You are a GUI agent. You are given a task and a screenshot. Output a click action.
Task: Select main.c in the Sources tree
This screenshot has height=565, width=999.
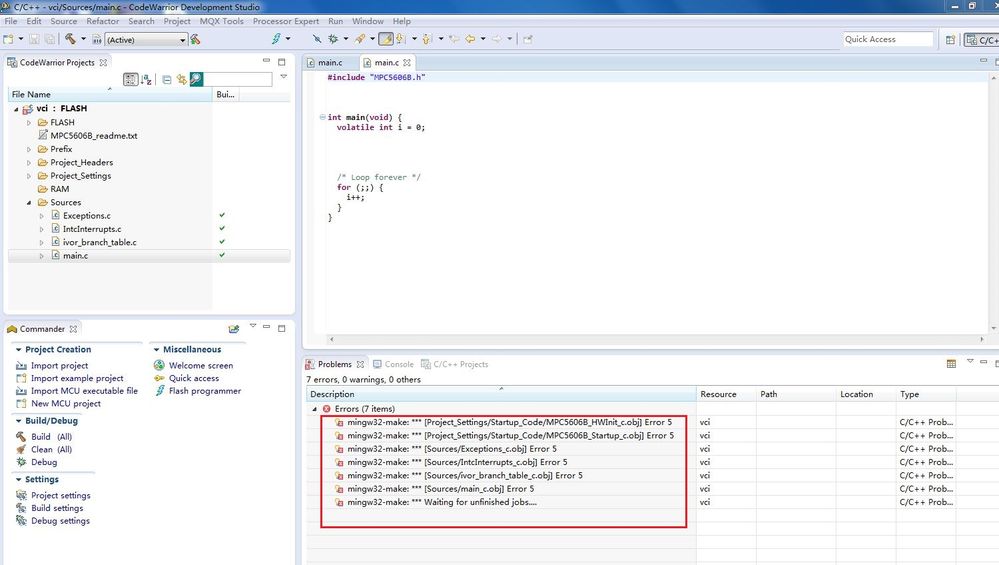tap(75, 255)
